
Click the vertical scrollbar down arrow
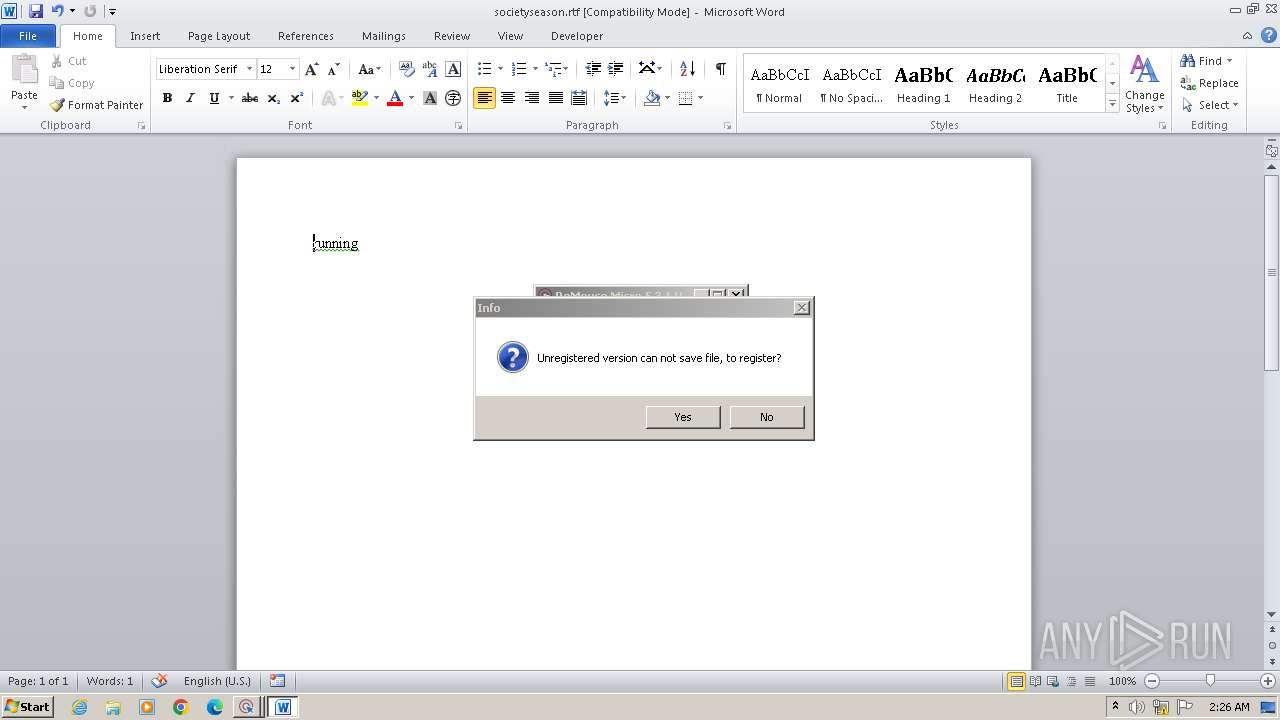point(1272,614)
